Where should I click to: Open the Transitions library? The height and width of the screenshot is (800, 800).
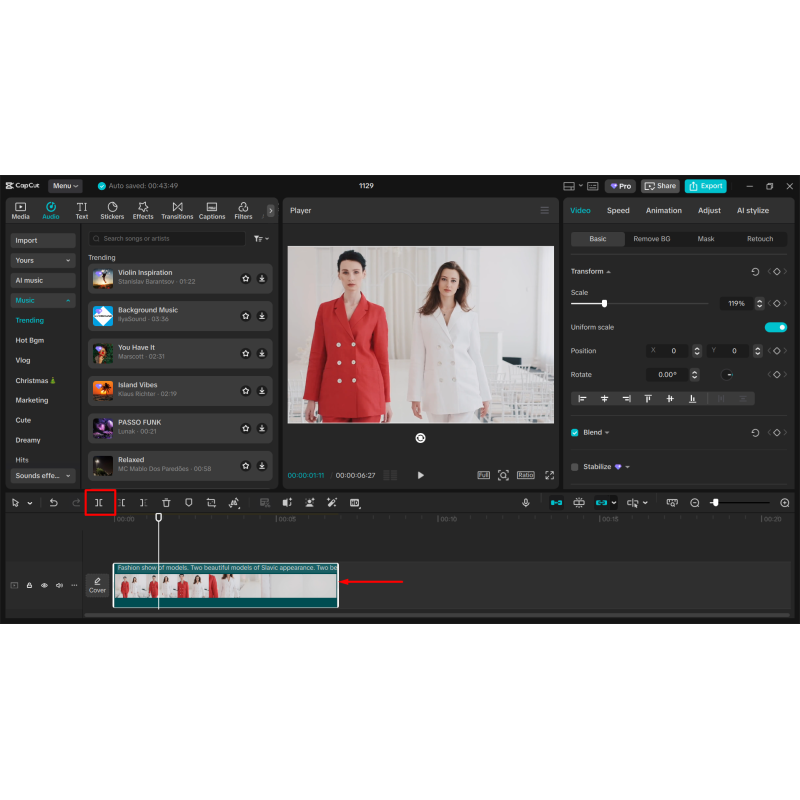tap(177, 210)
